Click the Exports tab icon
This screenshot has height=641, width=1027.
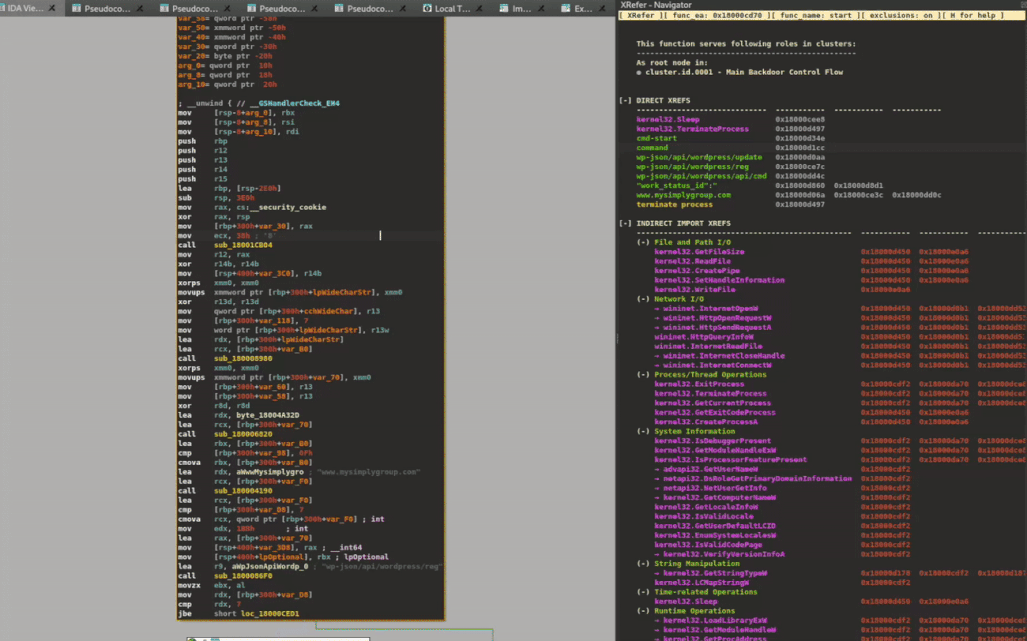[566, 9]
